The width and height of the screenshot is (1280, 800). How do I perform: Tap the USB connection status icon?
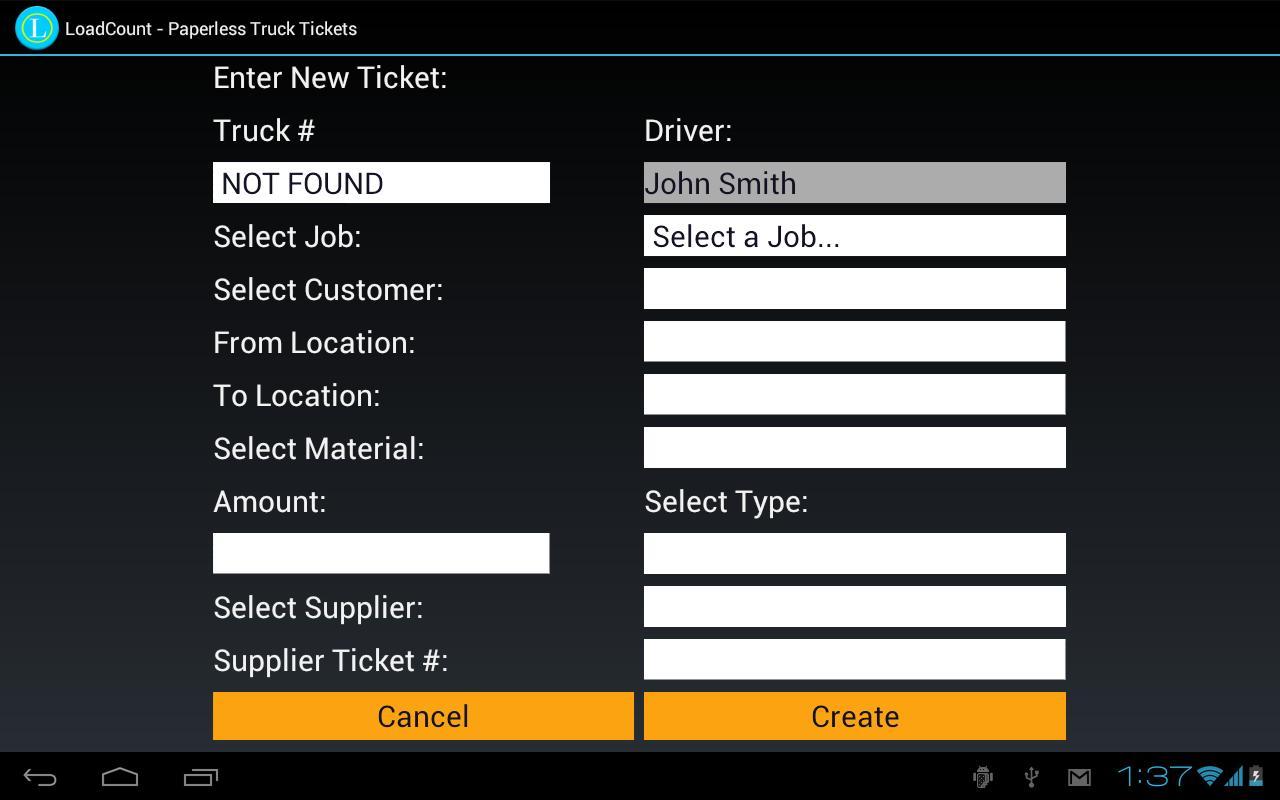coord(1032,776)
